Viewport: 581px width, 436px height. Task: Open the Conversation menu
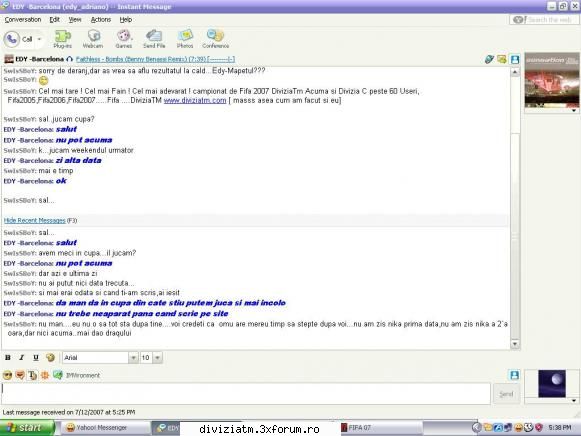click(23, 20)
